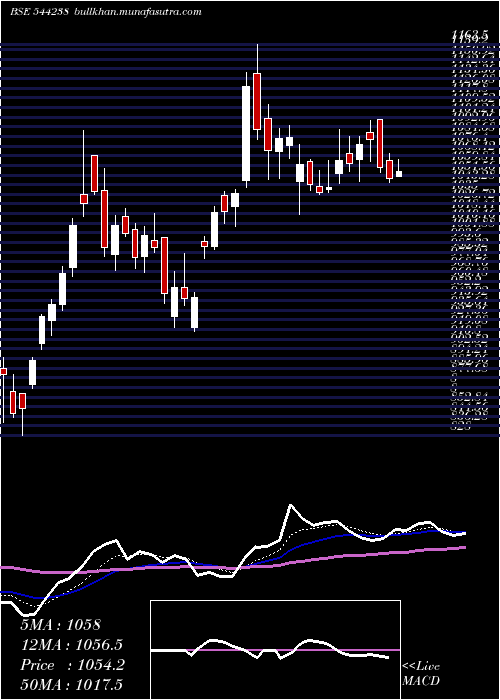
Task: Open the MACD inset chart box
Action: (x=275, y=650)
